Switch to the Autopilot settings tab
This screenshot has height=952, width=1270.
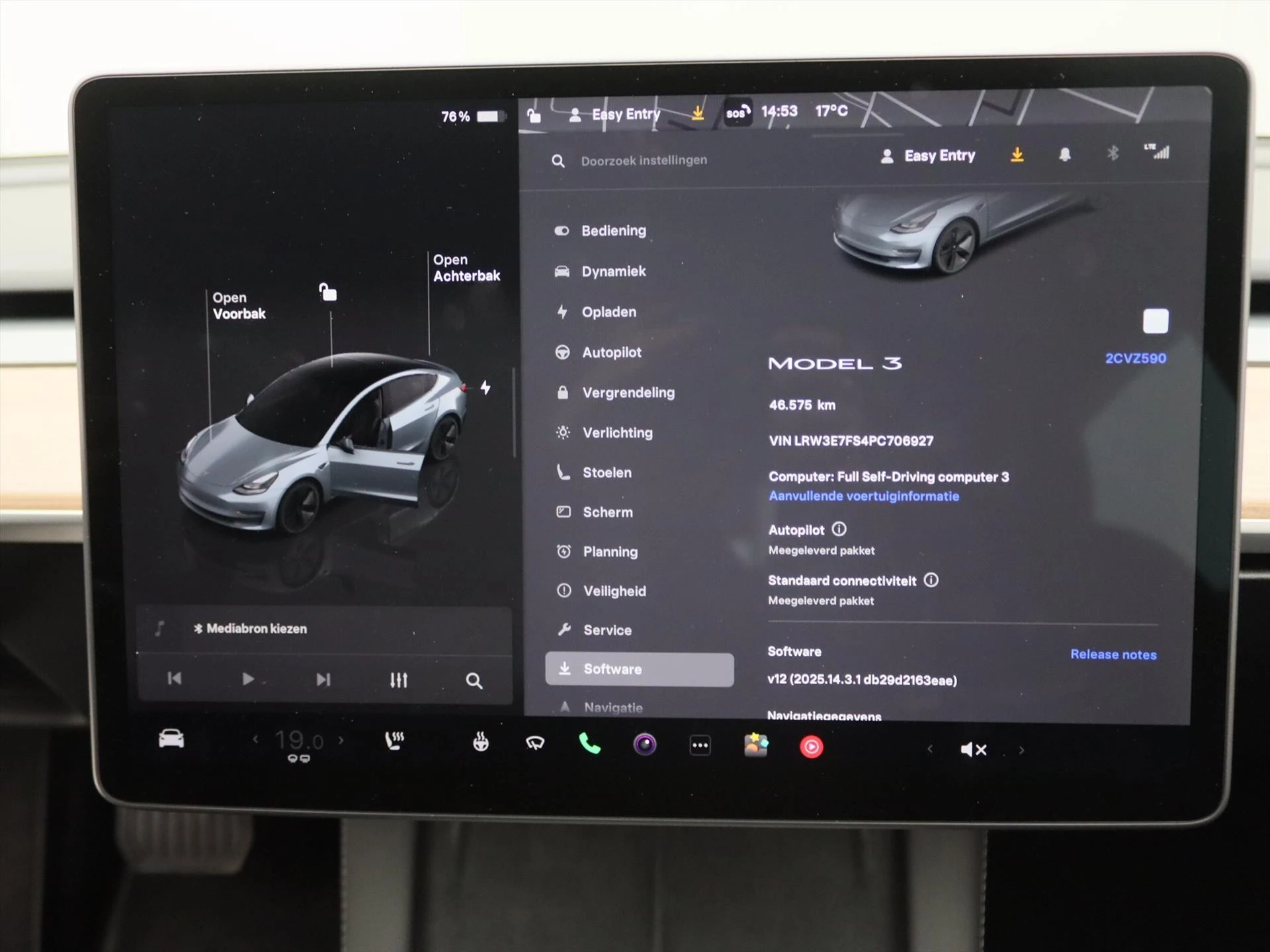pos(611,352)
